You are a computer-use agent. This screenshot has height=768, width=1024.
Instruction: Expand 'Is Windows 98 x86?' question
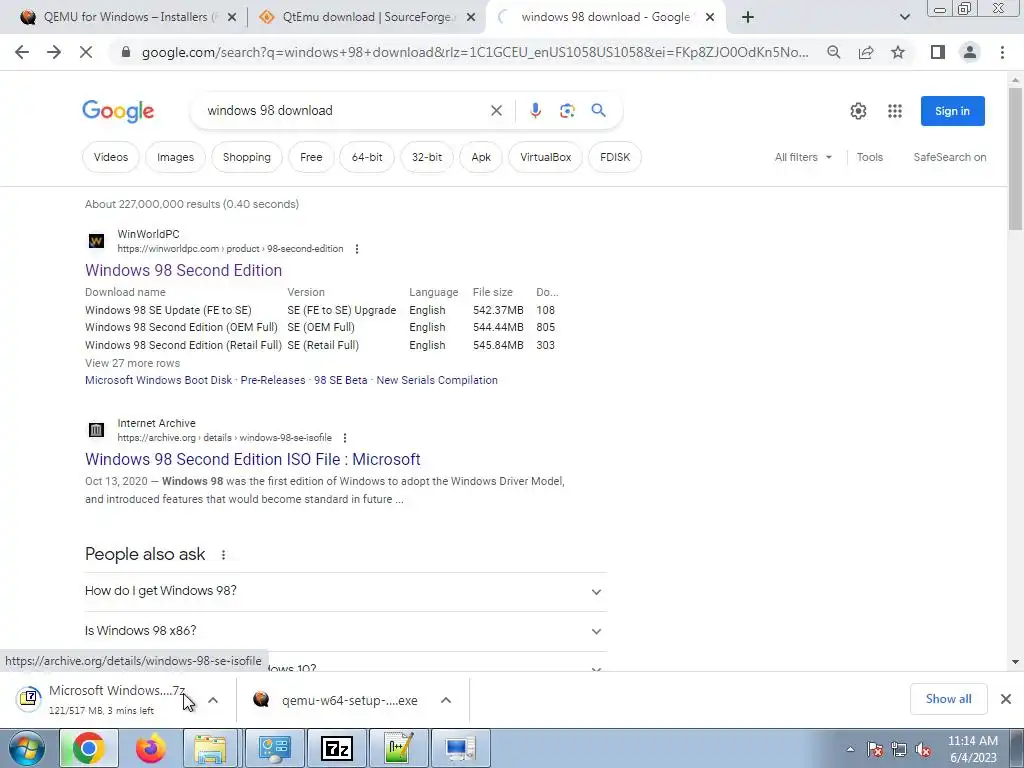coord(346,631)
